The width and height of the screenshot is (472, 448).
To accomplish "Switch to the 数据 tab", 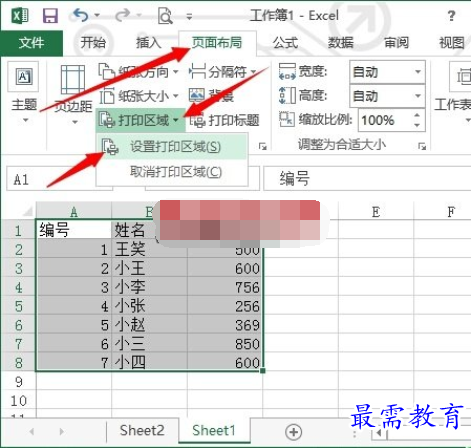I will click(x=341, y=43).
